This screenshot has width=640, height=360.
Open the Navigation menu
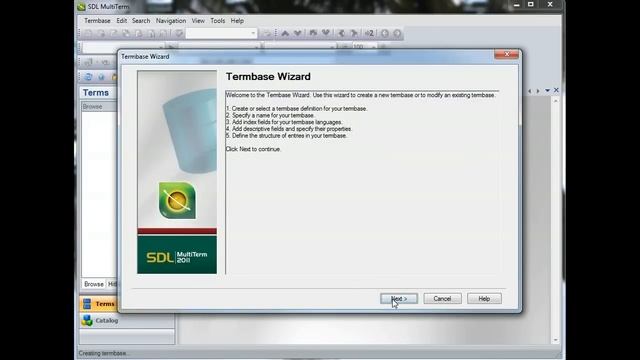(x=171, y=20)
